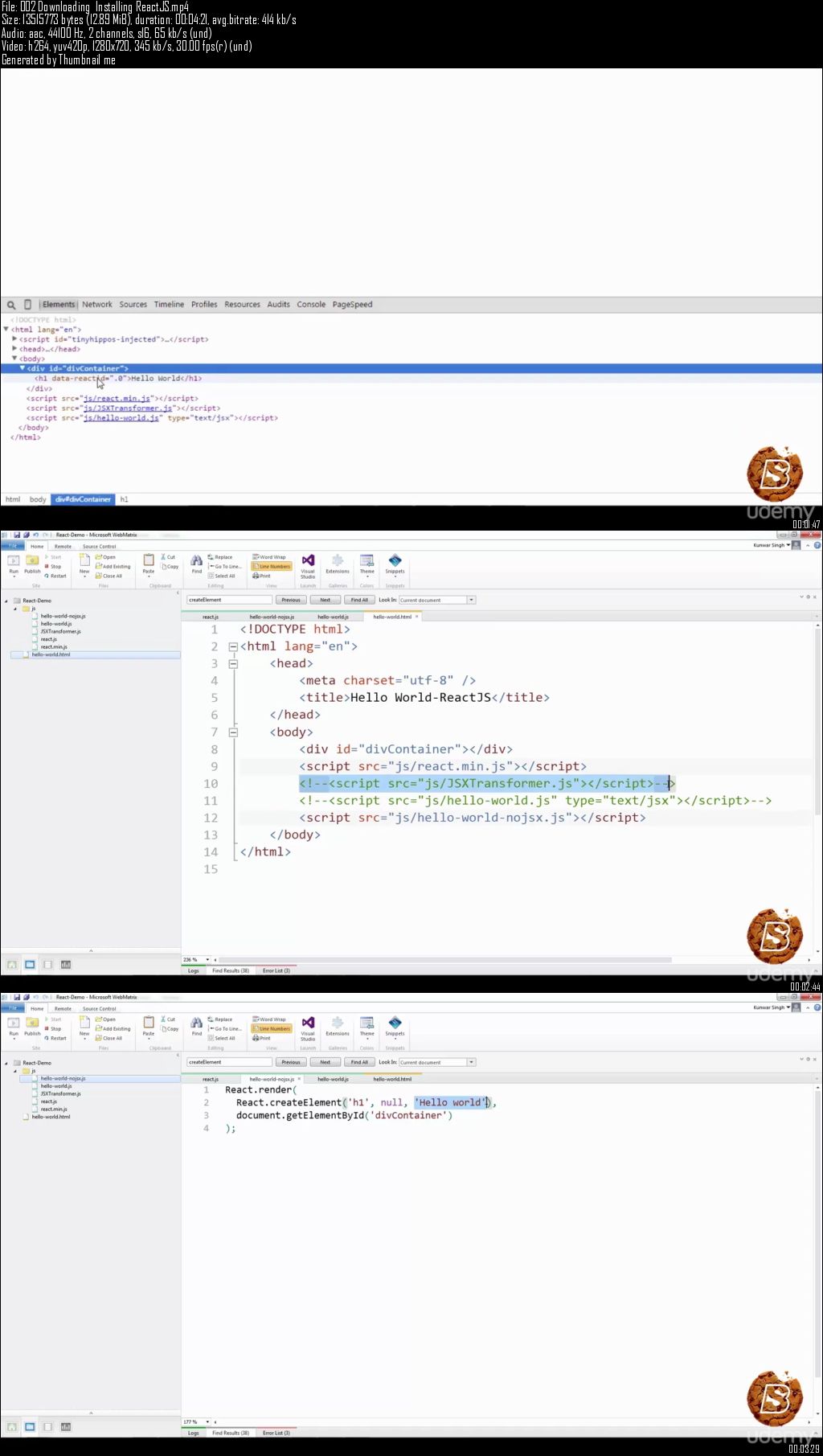Open Look In dropdown in the 00:02:44 frame
The width and height of the screenshot is (823, 1456).
[472, 600]
